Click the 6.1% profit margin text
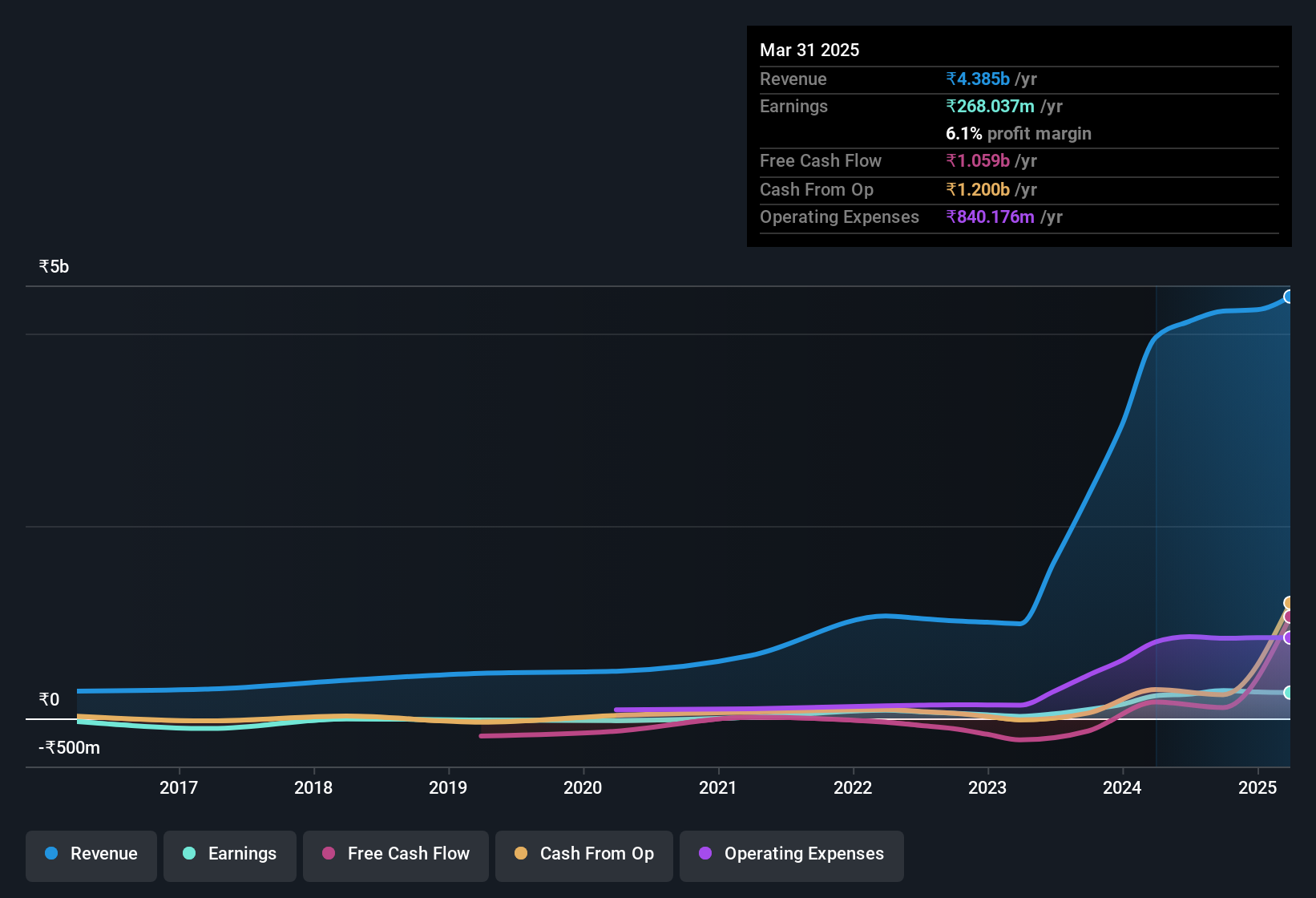 pyautogui.click(x=1019, y=133)
